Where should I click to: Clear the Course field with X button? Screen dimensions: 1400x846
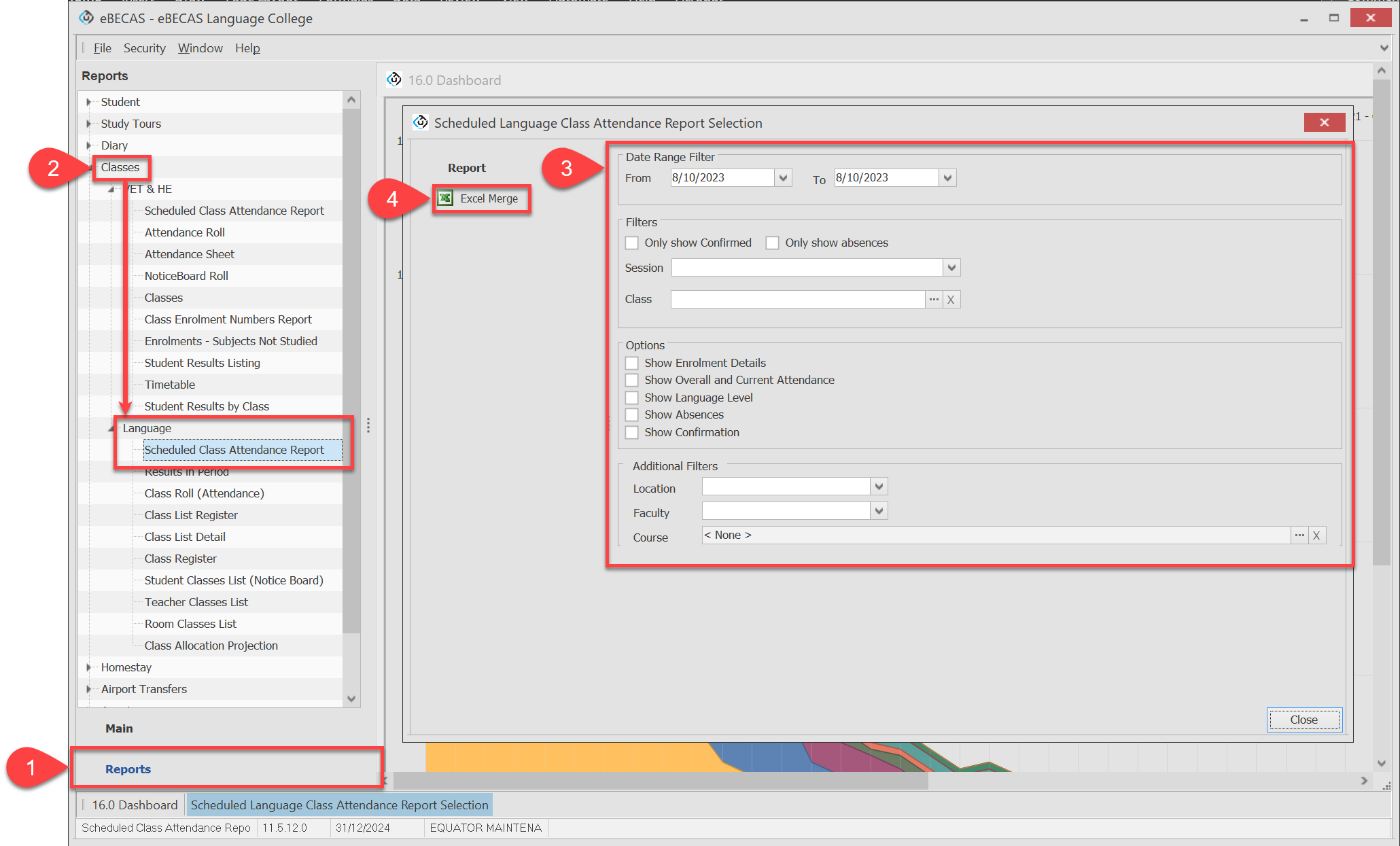point(1316,535)
